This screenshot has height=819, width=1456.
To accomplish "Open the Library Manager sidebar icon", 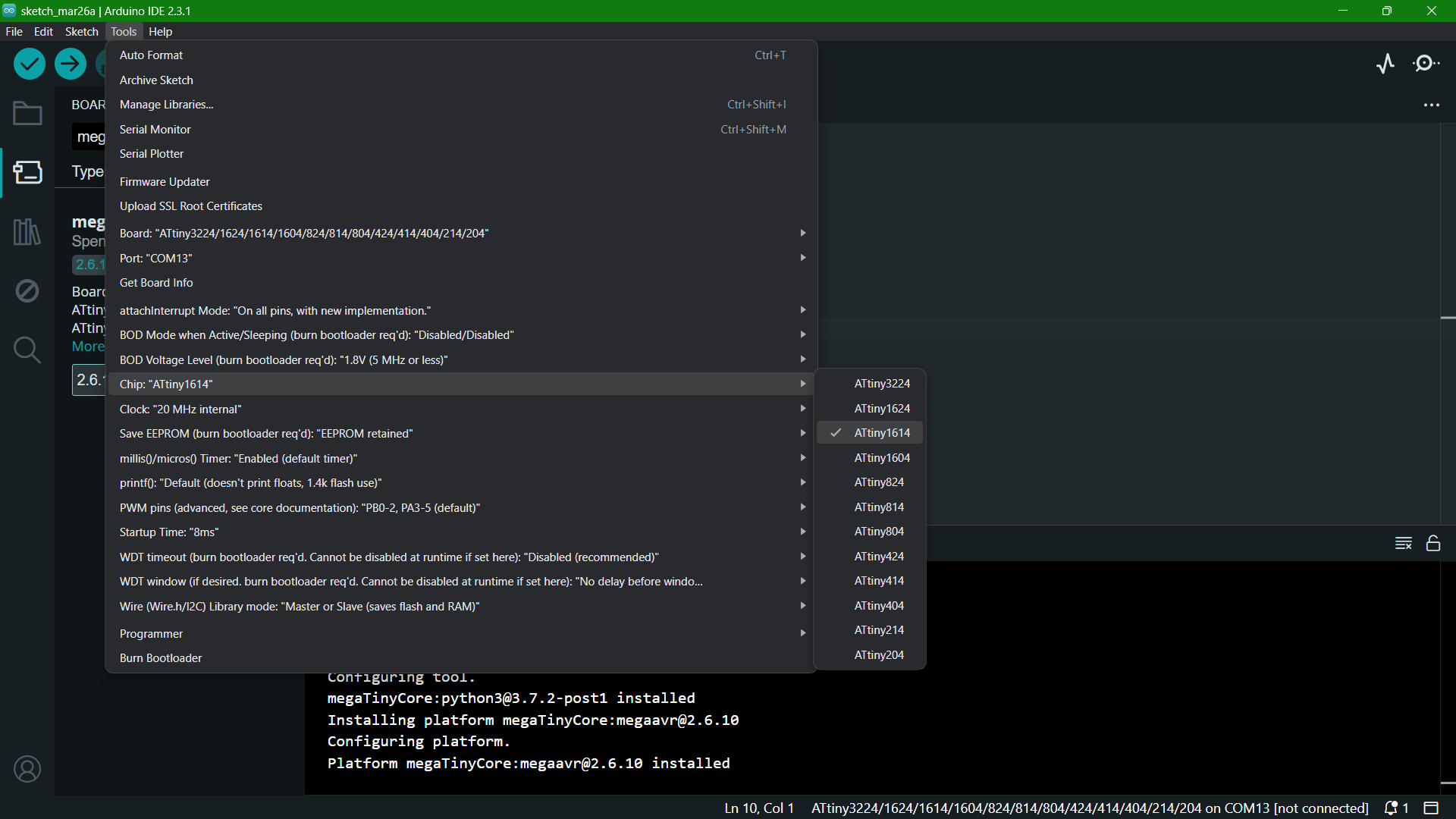I will (x=27, y=231).
